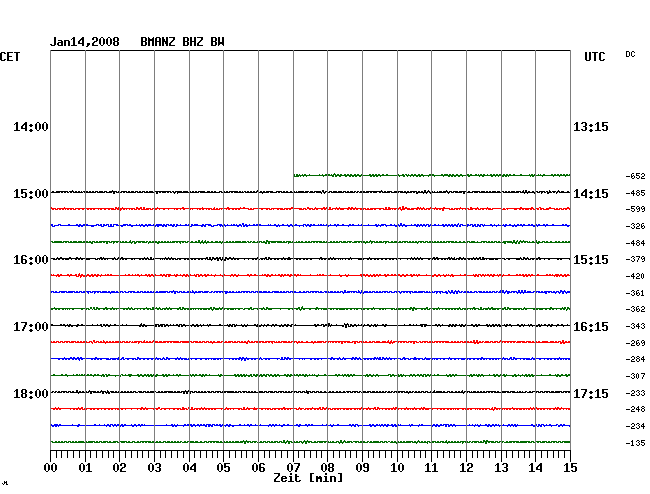
Task: Click the 18:00 CET time label
Action: coord(31,394)
